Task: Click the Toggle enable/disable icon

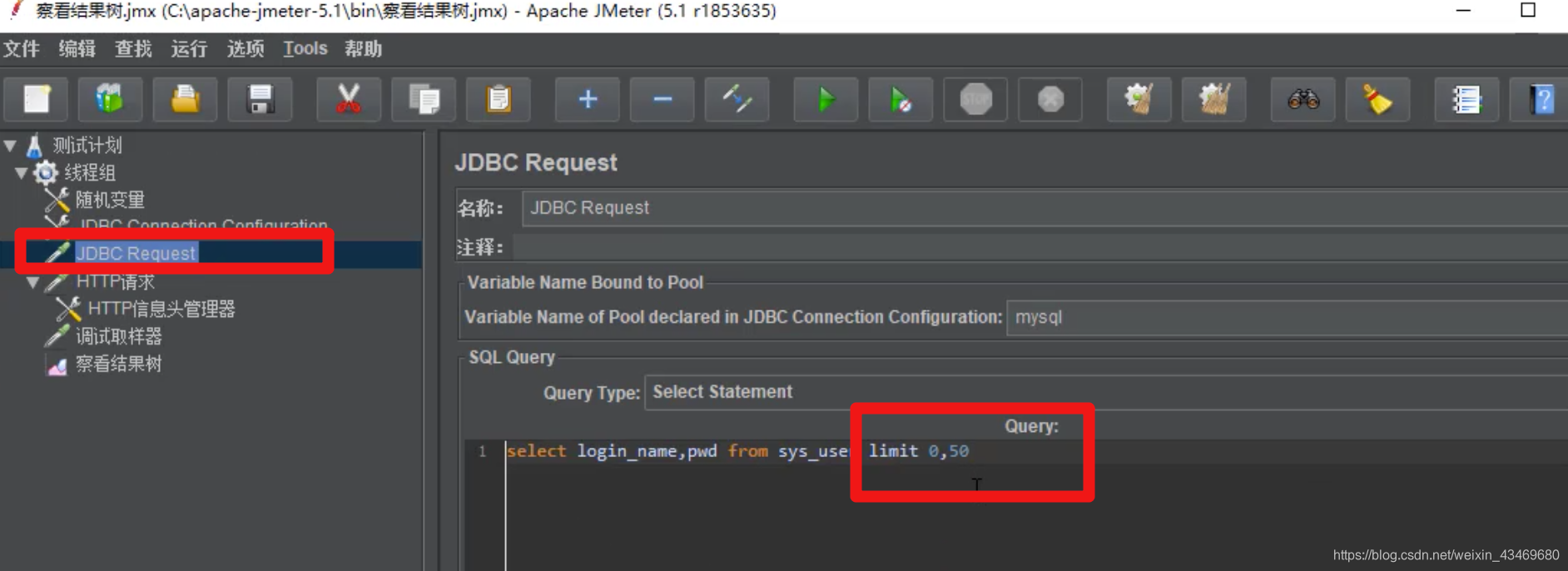Action: click(737, 100)
